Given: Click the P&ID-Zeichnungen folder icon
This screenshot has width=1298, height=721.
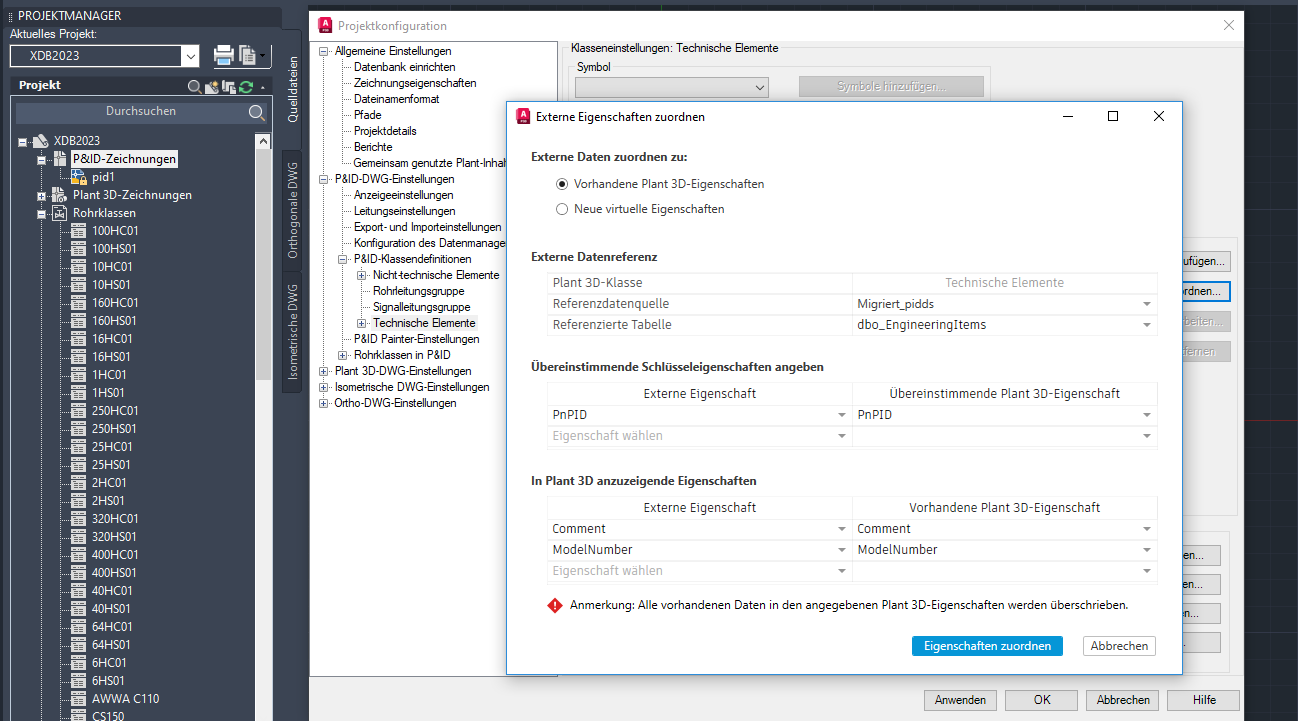Looking at the screenshot, I should click(x=60, y=159).
